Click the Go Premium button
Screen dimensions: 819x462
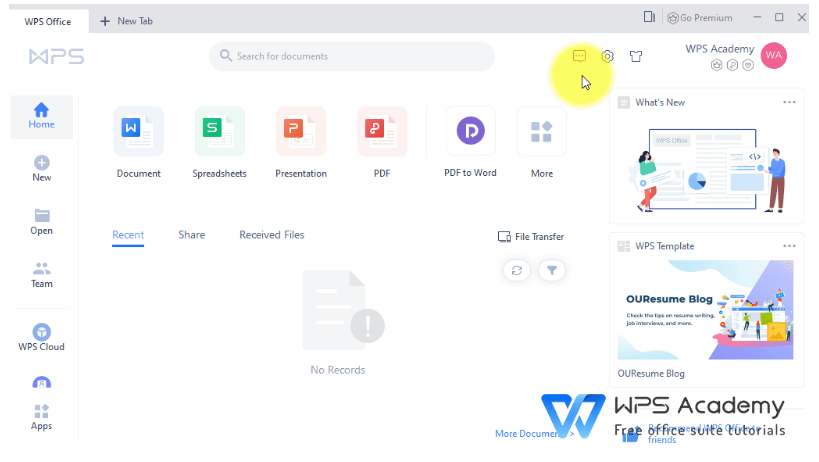[x=700, y=18]
